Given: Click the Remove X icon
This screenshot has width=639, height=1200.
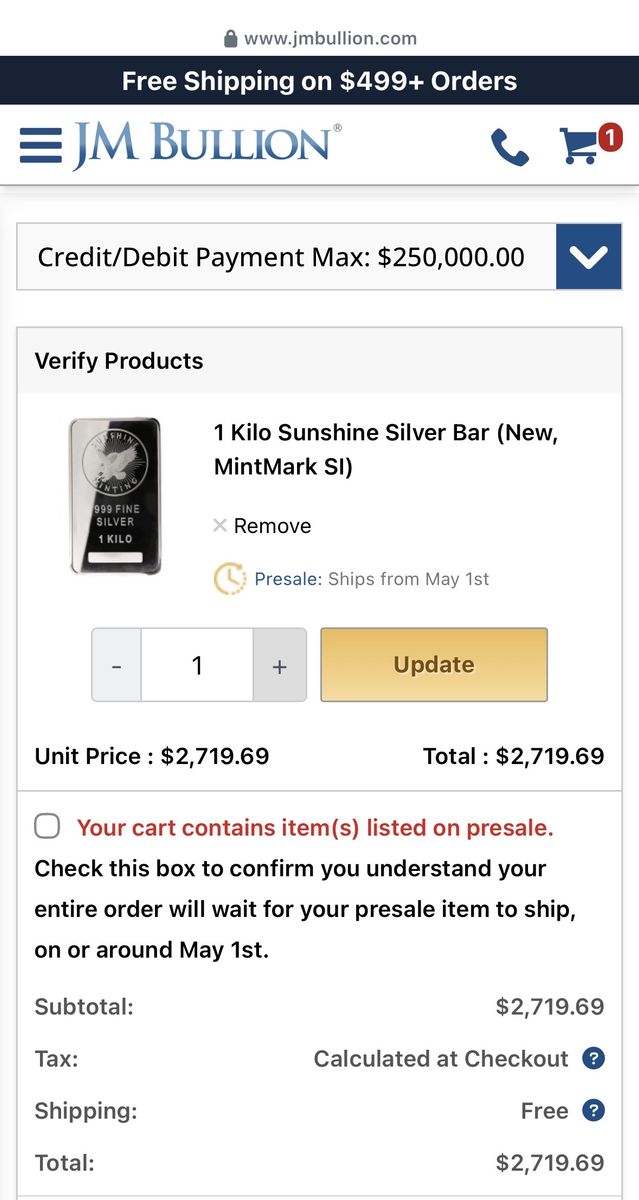Looking at the screenshot, I should 220,525.
